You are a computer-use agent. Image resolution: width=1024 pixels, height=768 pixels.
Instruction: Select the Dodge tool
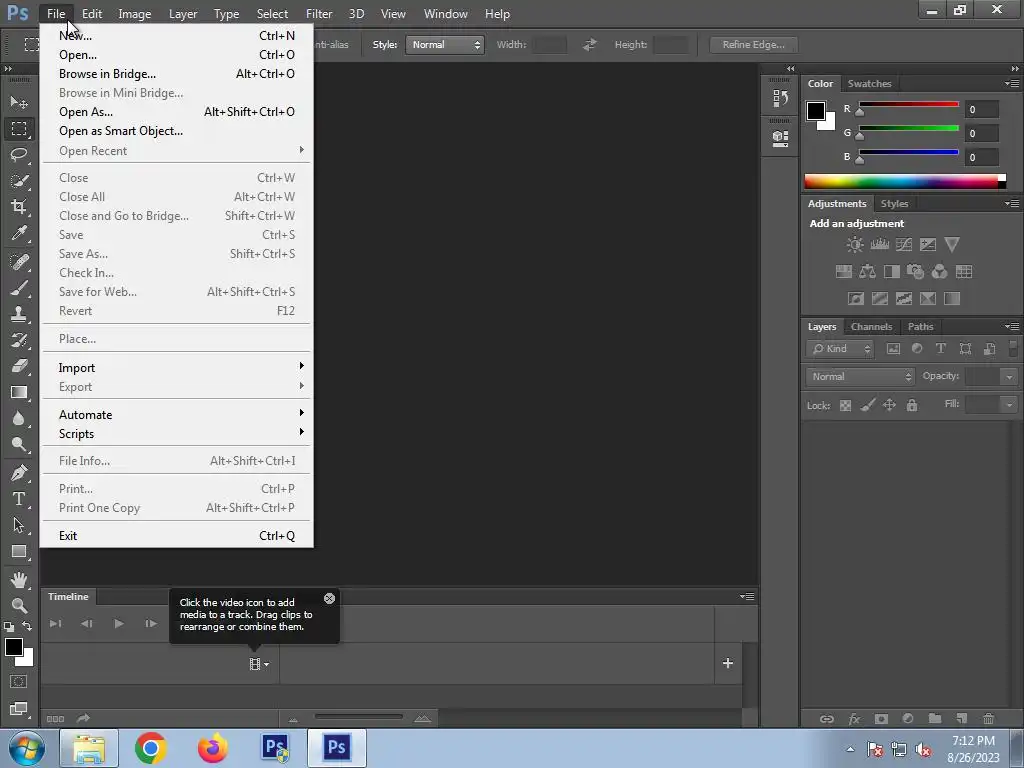[x=19, y=445]
